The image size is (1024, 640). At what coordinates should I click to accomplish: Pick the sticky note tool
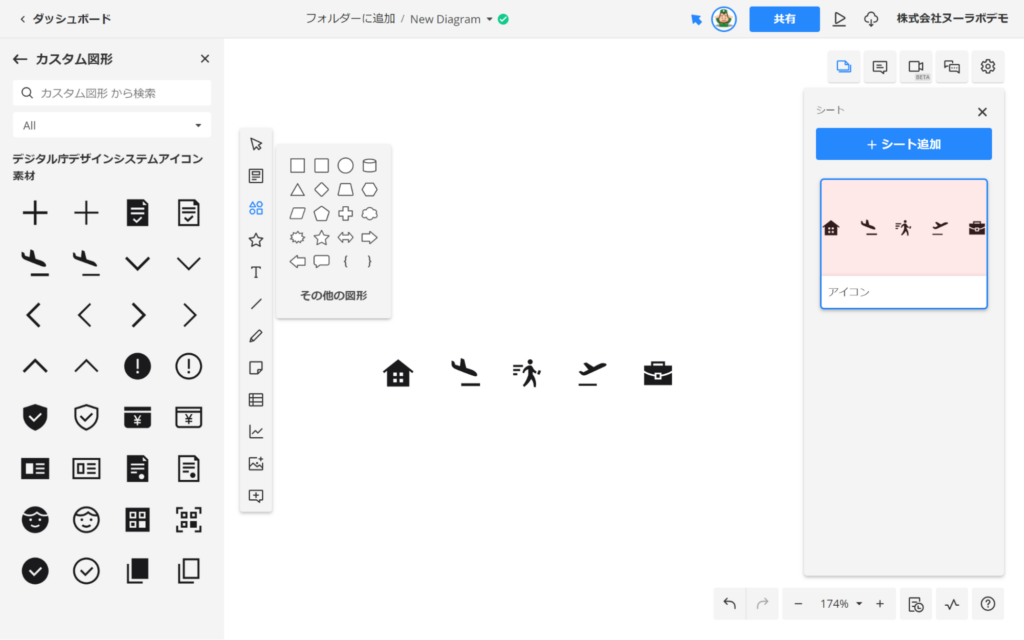click(256, 368)
